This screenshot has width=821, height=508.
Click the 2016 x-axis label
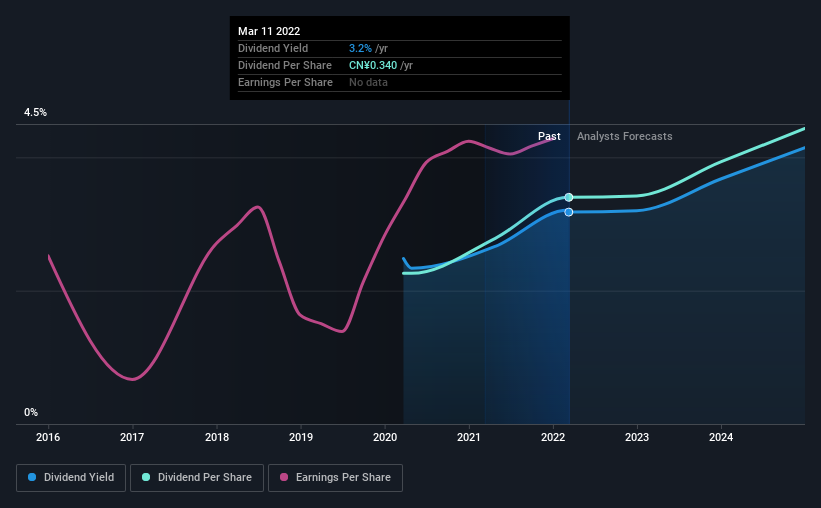pyautogui.click(x=48, y=437)
